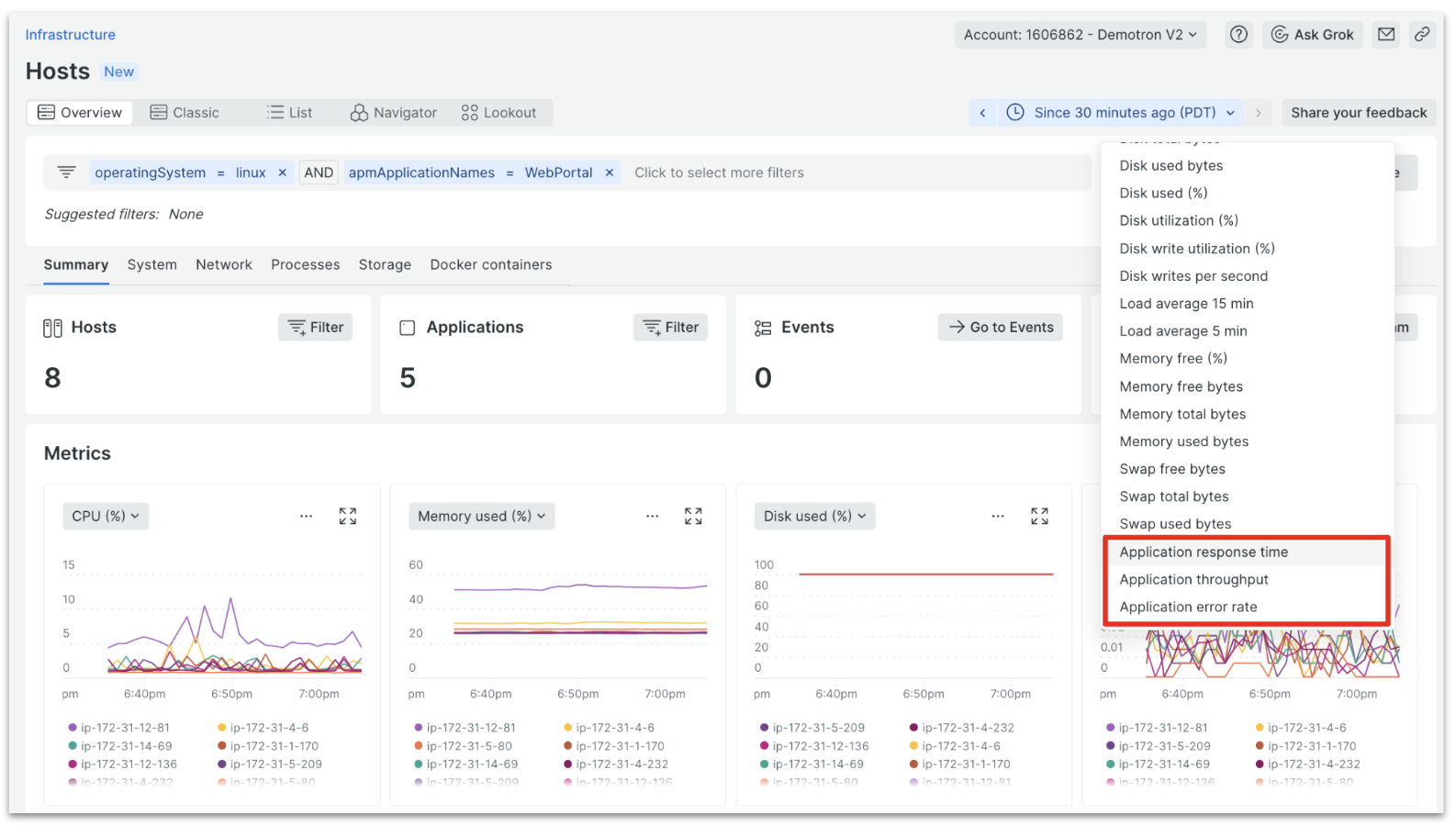Remove the operatingSystem = linux filter

point(283,173)
